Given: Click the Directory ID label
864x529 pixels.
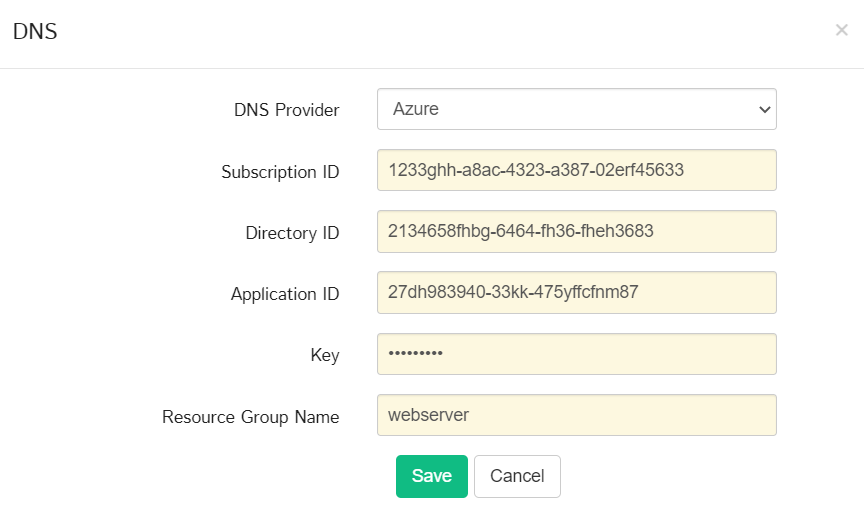Looking at the screenshot, I should 292,233.
